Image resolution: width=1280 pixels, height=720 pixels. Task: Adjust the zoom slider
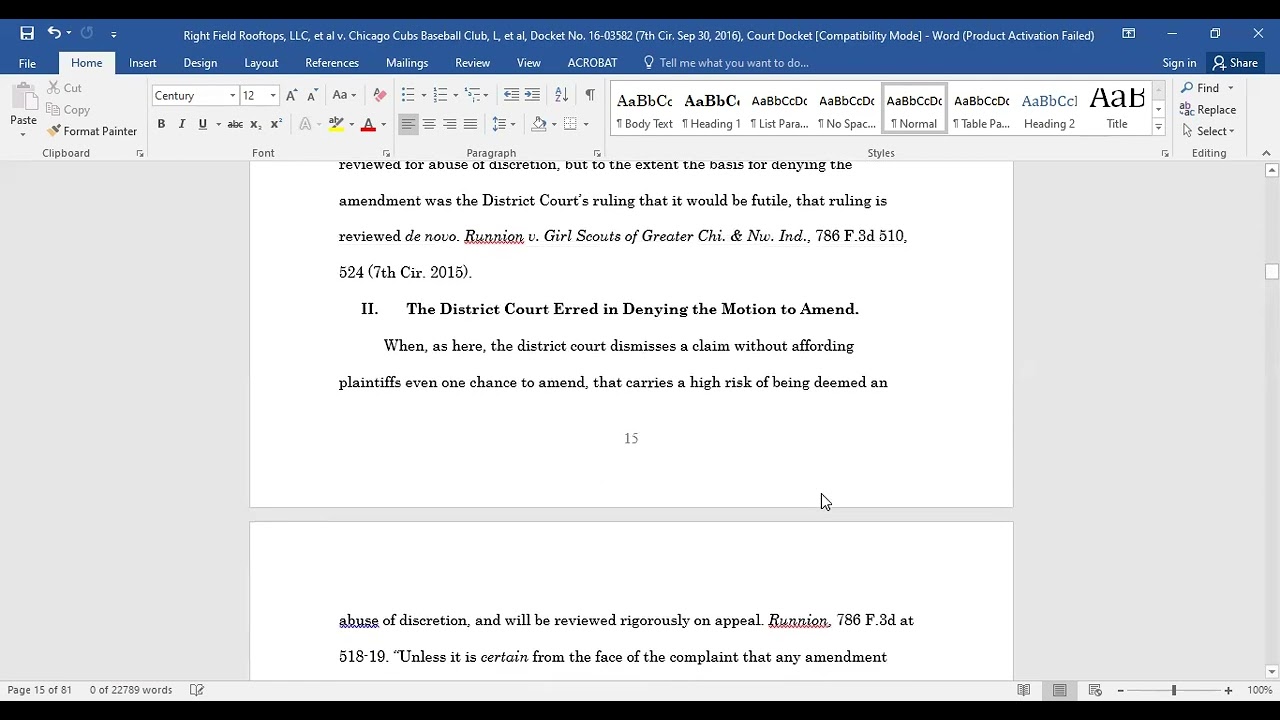1174,690
